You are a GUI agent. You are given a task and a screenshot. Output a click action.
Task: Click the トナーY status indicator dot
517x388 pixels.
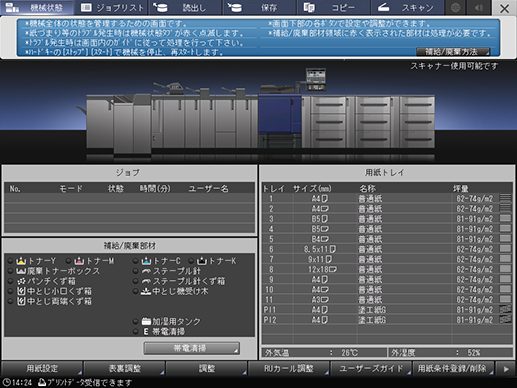click(10, 261)
